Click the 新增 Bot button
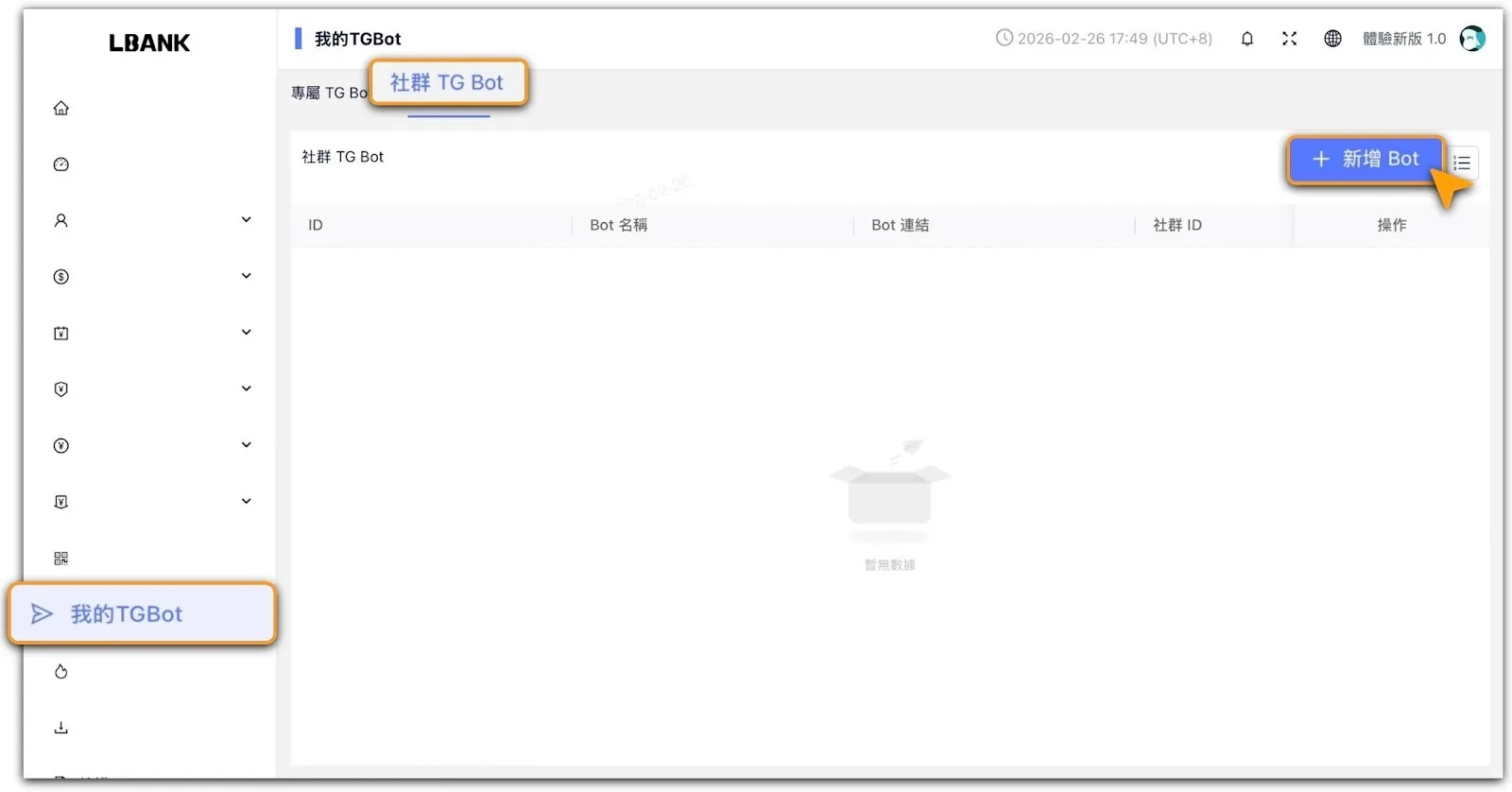The width and height of the screenshot is (1512, 792). click(x=1366, y=159)
